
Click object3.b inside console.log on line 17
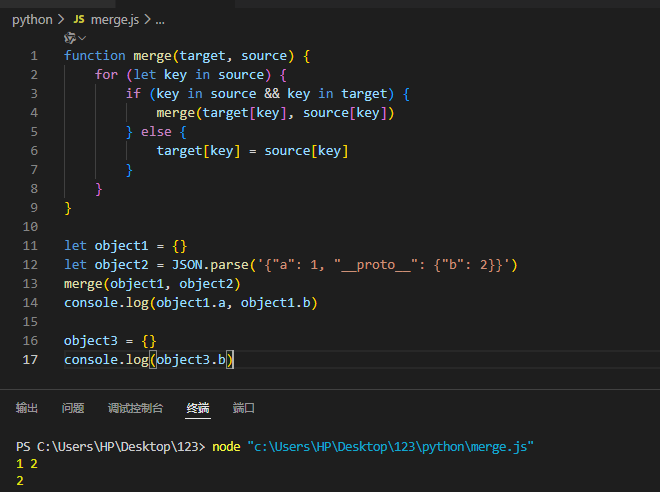point(191,360)
